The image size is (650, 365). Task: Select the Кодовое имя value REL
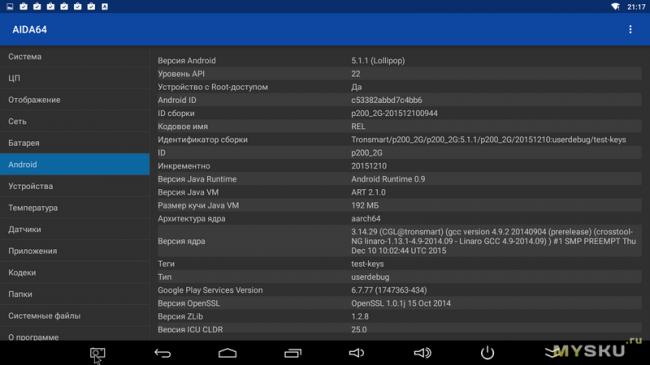[358, 127]
